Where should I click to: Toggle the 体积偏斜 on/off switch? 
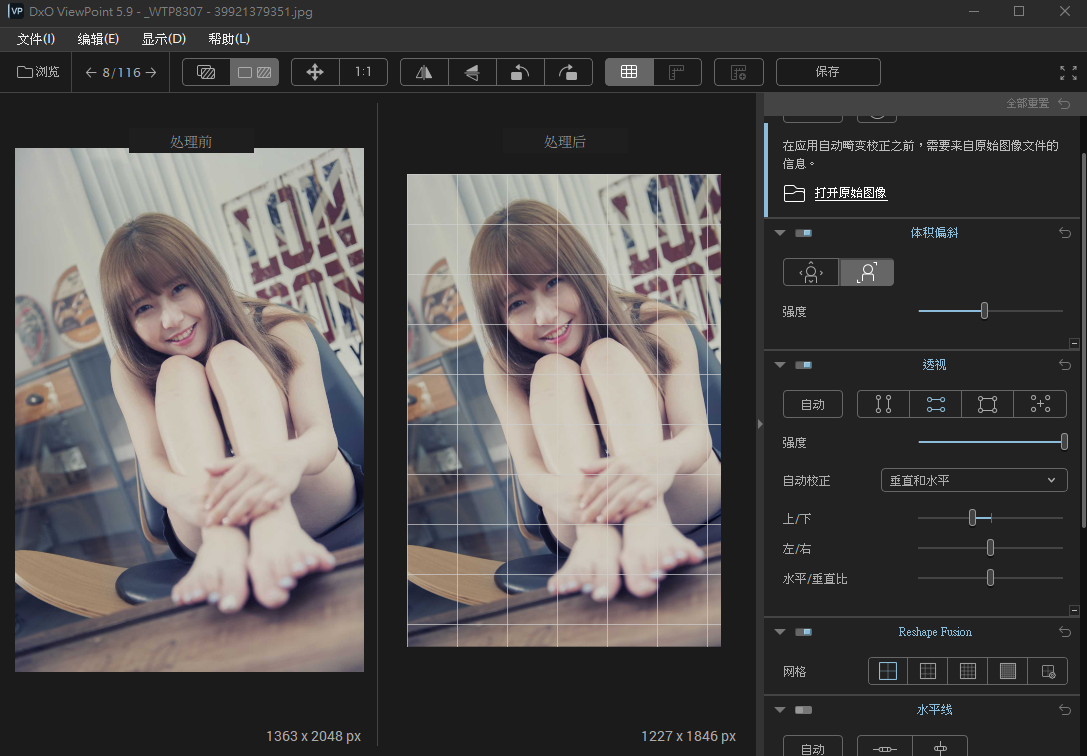click(x=803, y=233)
